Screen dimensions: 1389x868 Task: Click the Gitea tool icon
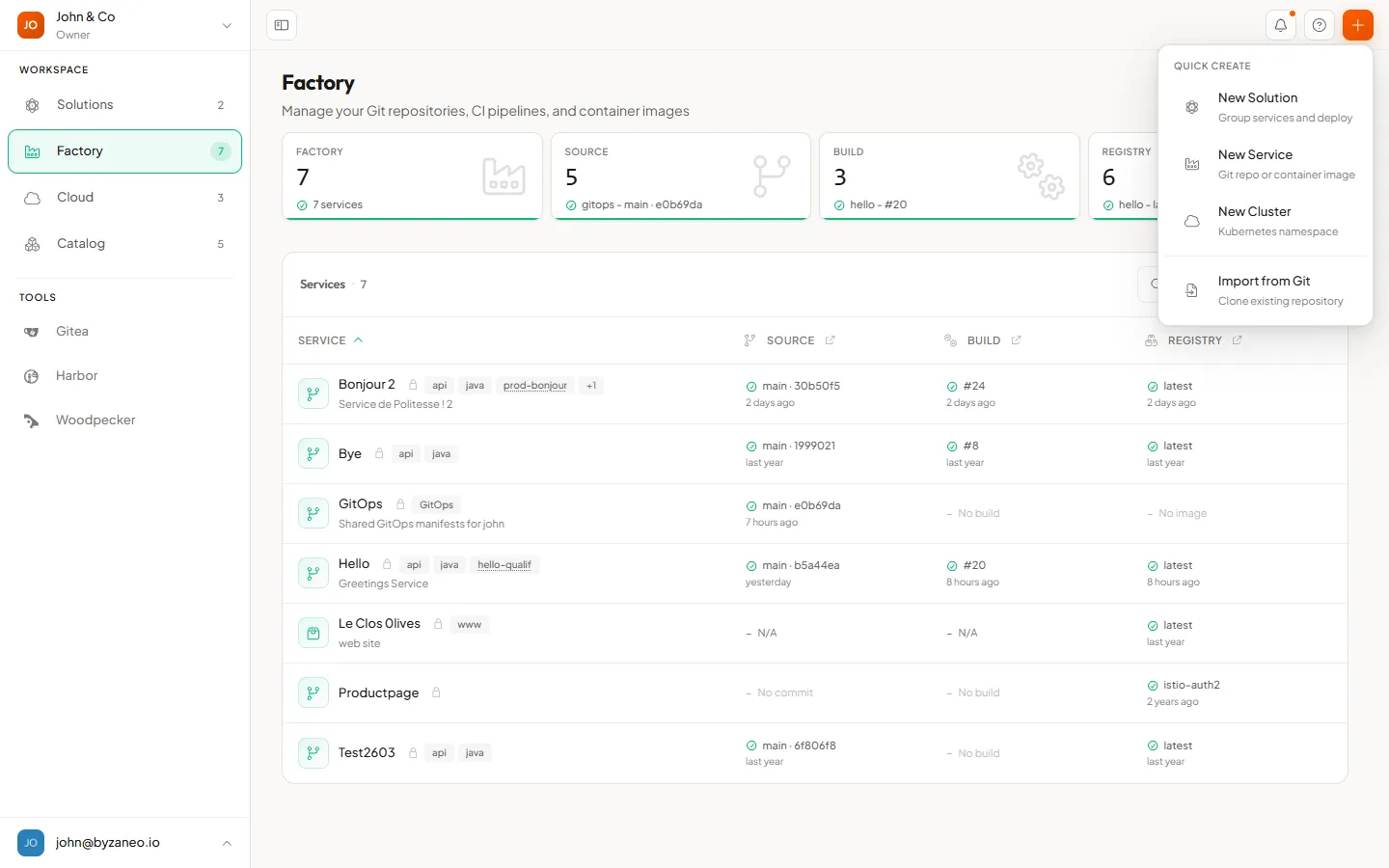point(32,332)
